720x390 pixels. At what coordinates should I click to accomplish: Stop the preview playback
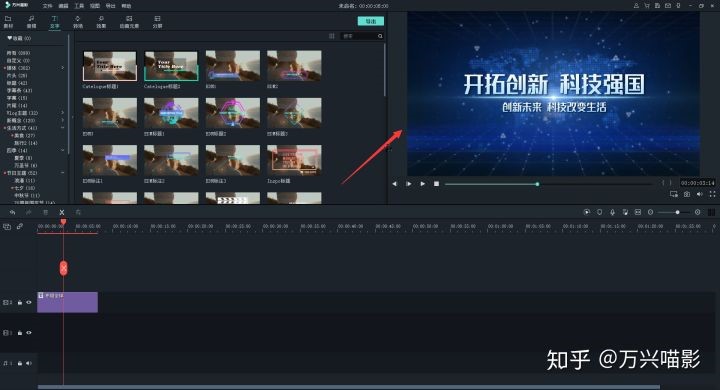click(x=436, y=184)
